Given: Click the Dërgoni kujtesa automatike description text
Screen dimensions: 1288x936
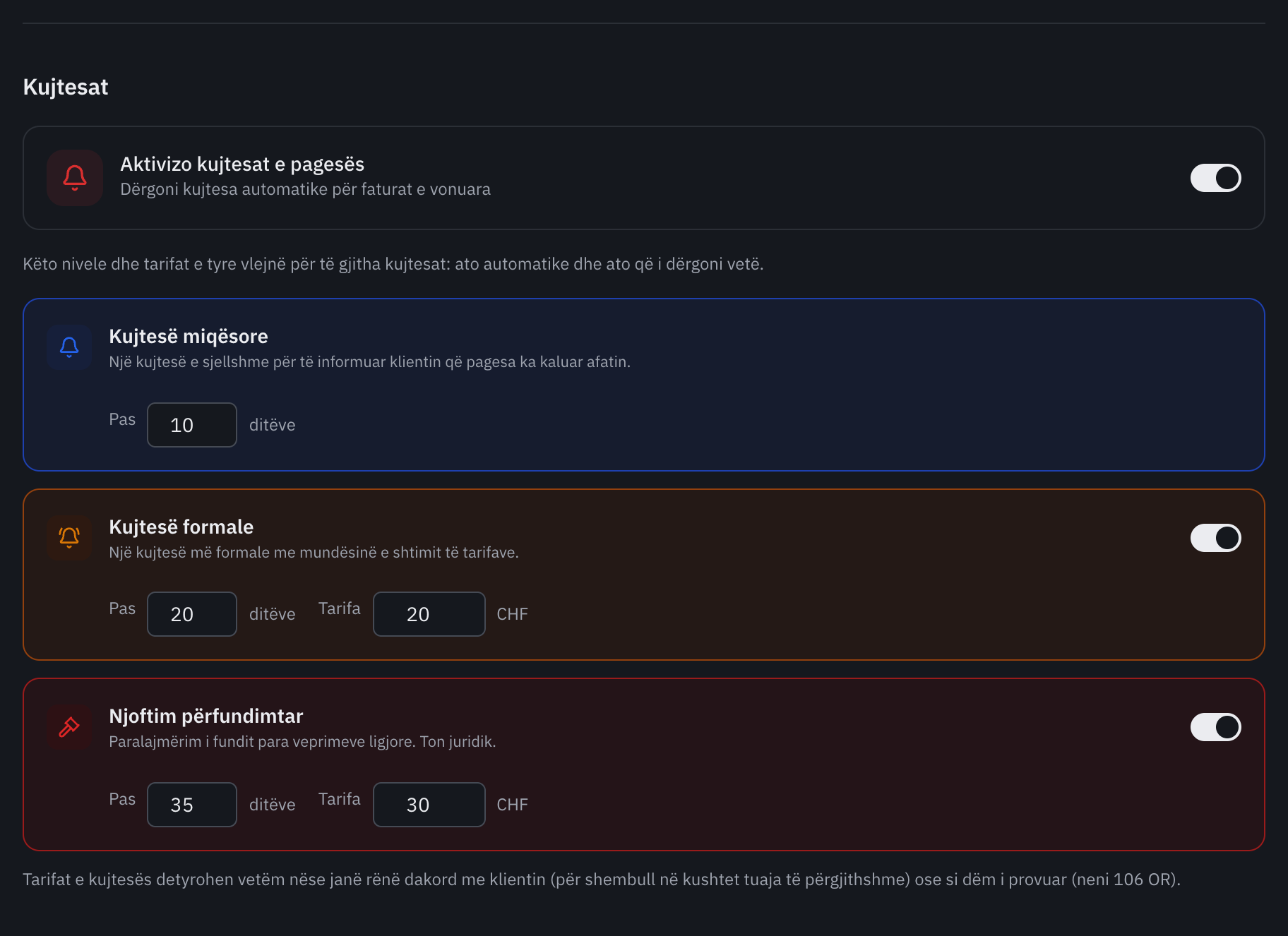Looking at the screenshot, I should tap(305, 189).
